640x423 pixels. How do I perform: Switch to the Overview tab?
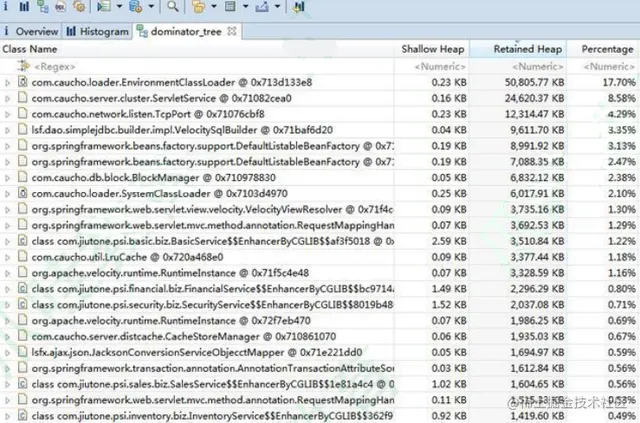(31, 31)
